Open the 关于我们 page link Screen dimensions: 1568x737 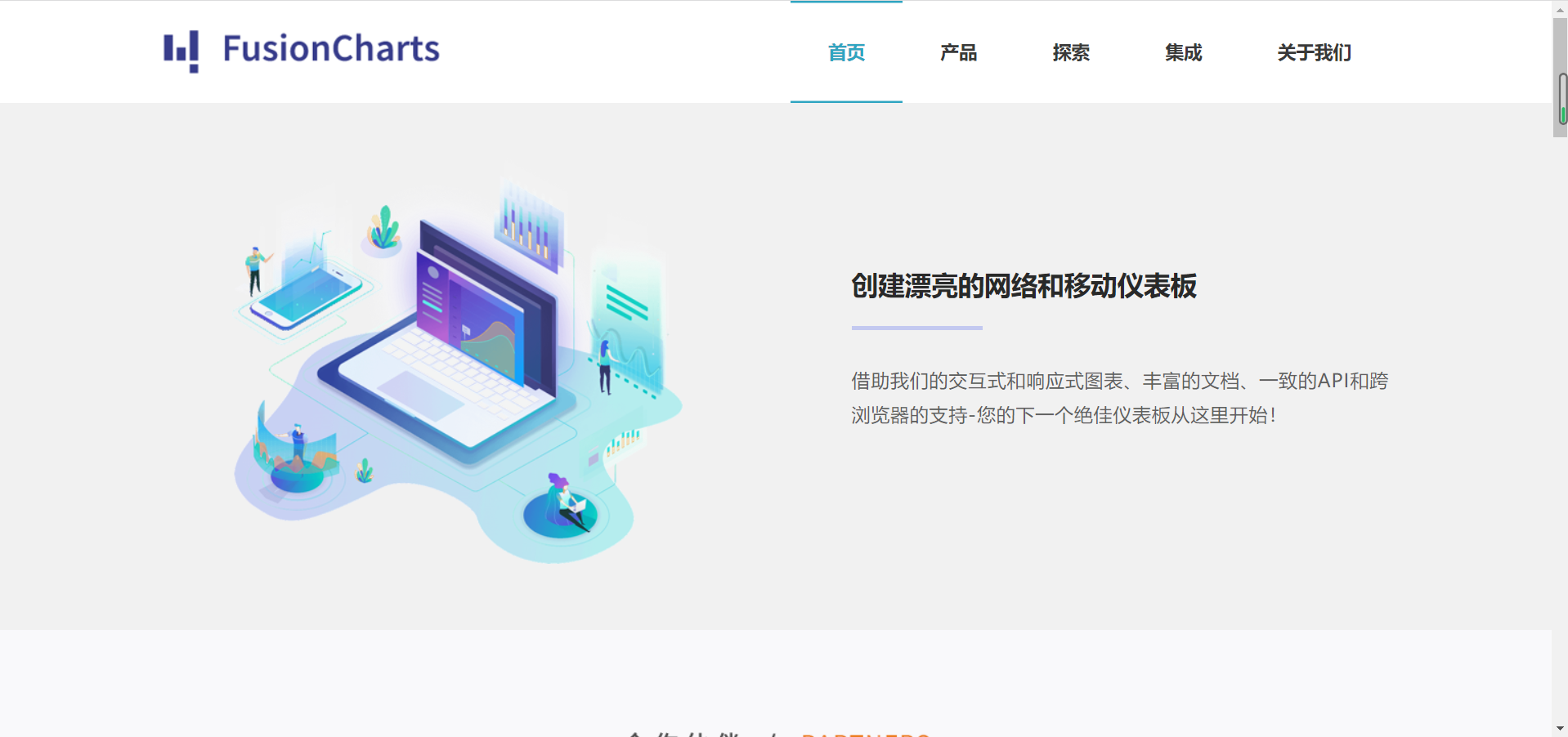pyautogui.click(x=1313, y=51)
